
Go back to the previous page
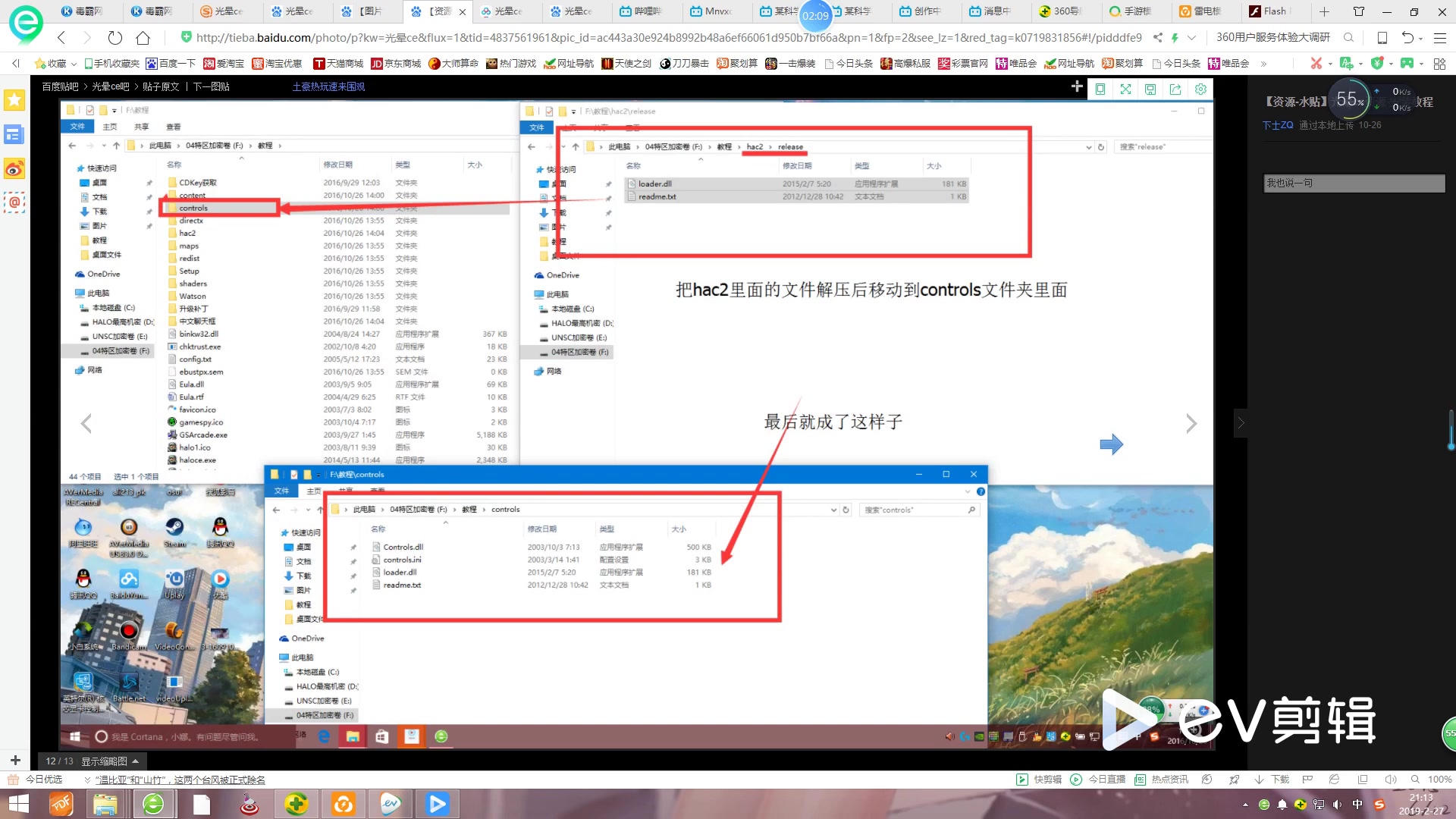[x=61, y=37]
